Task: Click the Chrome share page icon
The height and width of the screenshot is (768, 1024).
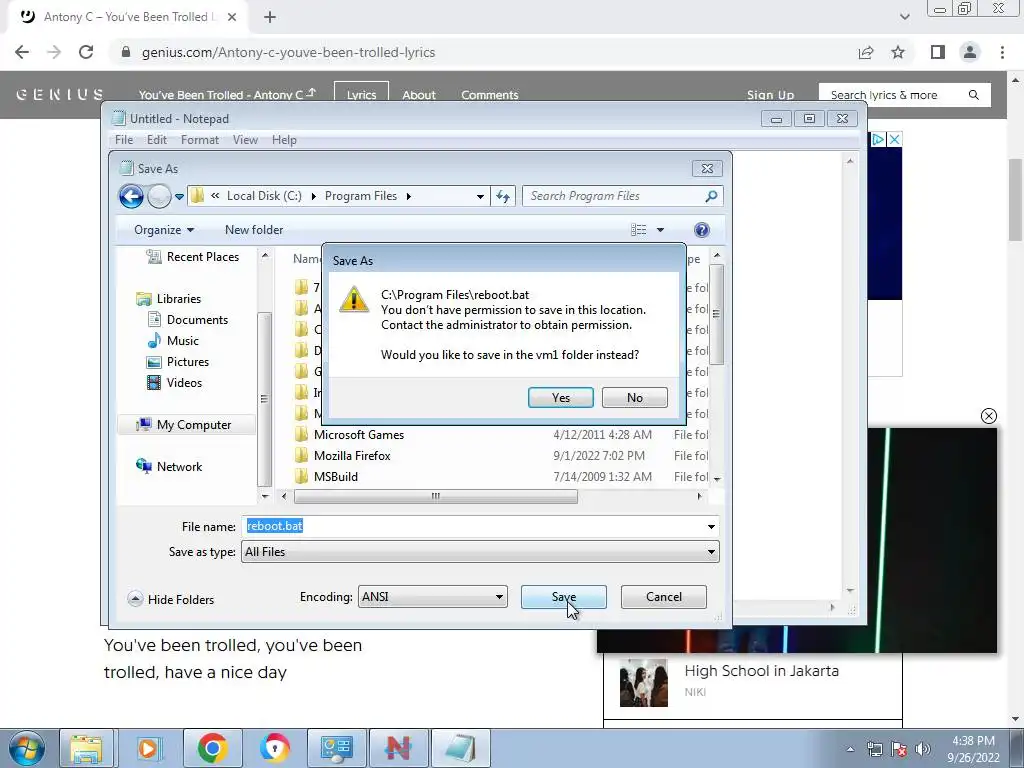Action: 866,52
